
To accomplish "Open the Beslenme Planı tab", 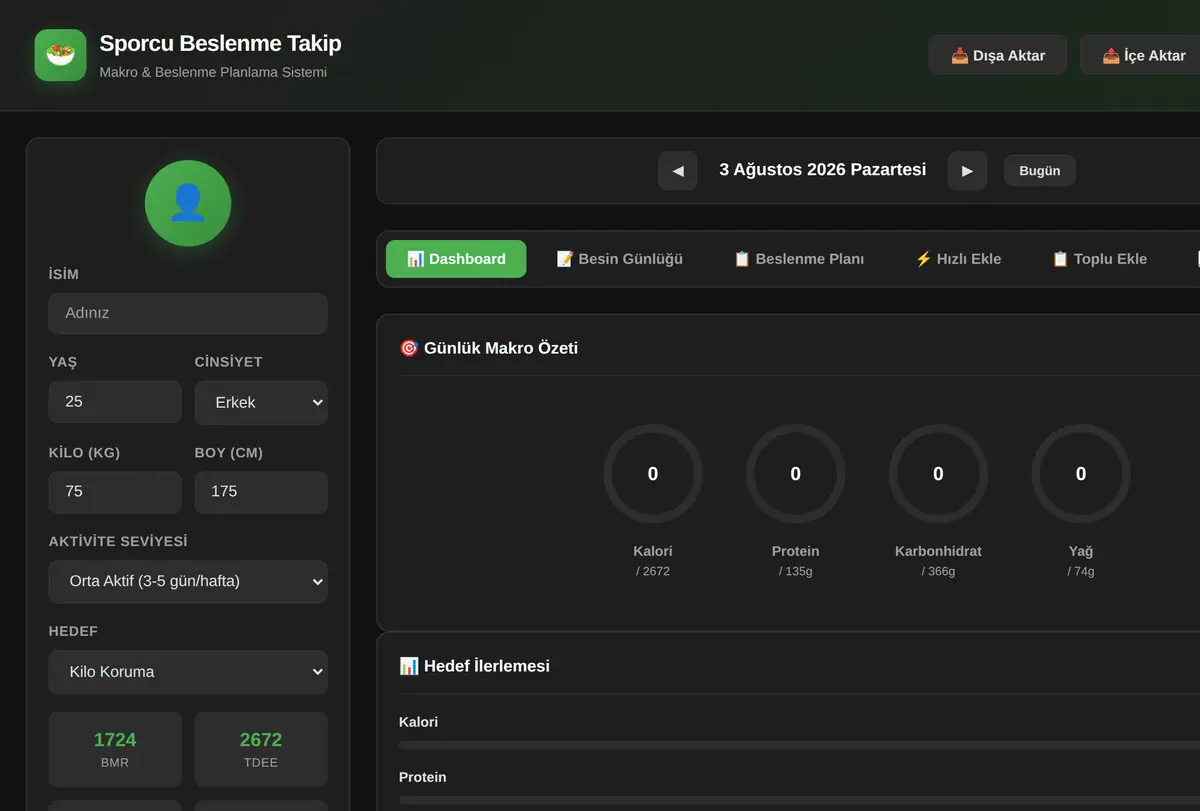I will [x=798, y=259].
